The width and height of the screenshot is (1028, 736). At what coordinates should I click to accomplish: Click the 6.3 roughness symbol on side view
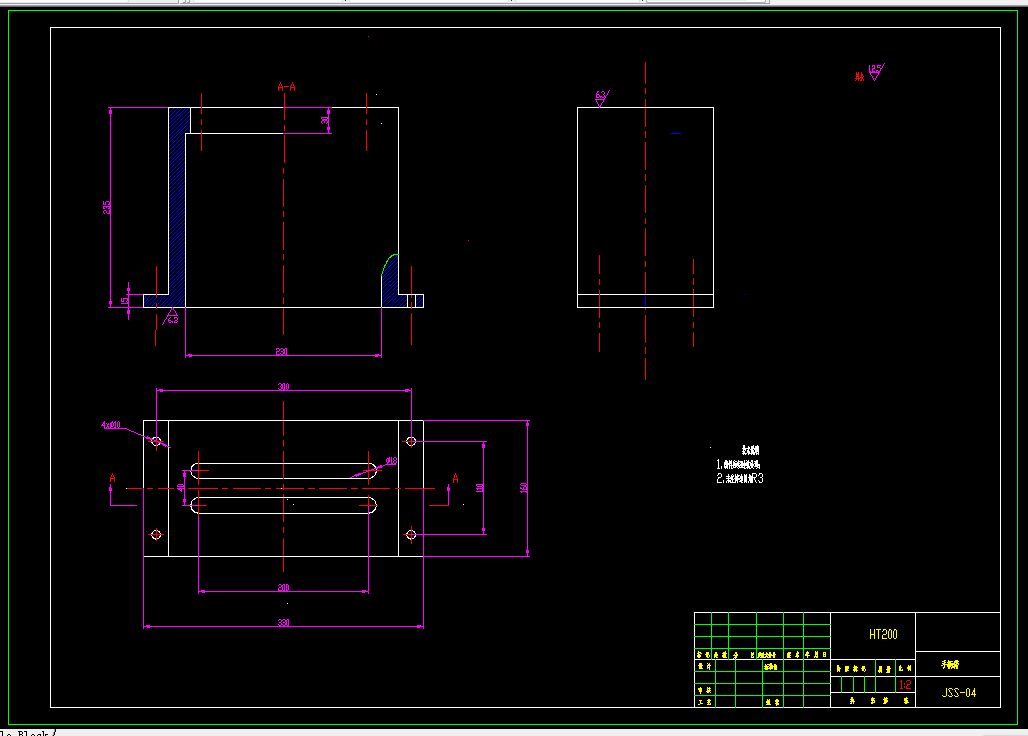click(602, 99)
